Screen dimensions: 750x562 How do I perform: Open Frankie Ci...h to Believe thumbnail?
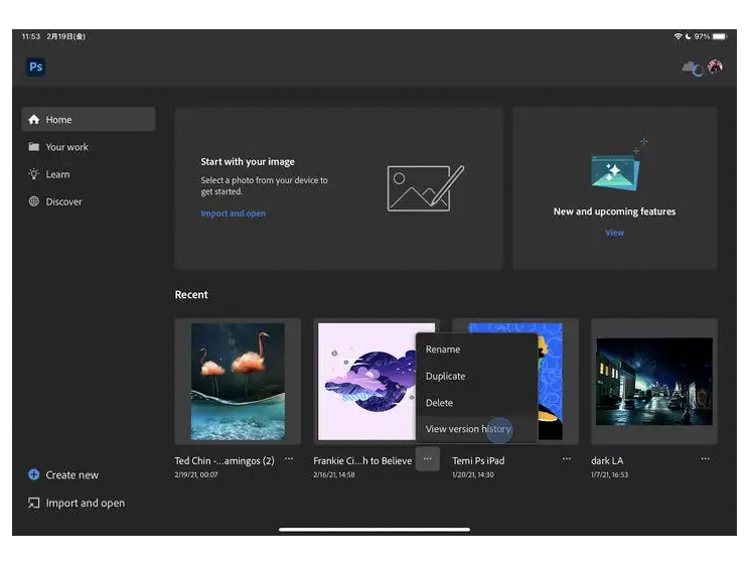point(367,381)
